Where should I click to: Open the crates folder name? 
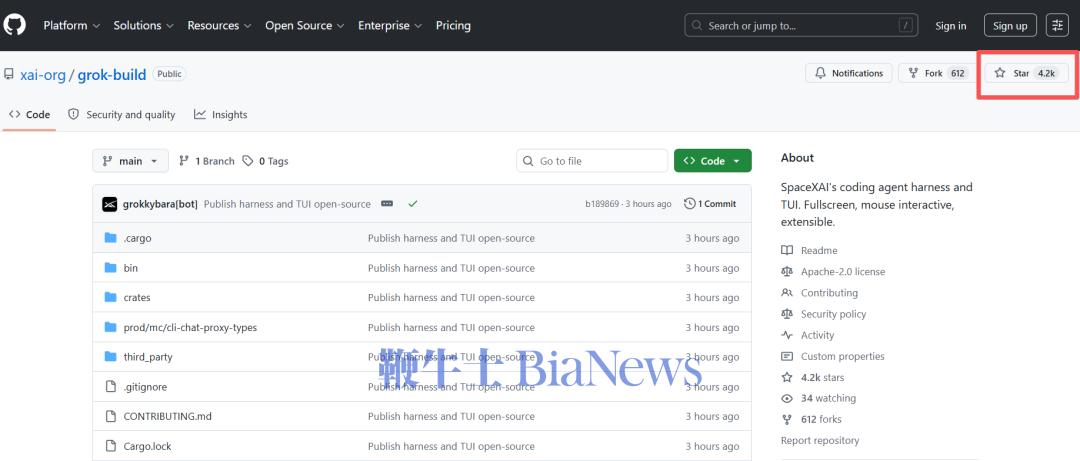[x=137, y=297]
